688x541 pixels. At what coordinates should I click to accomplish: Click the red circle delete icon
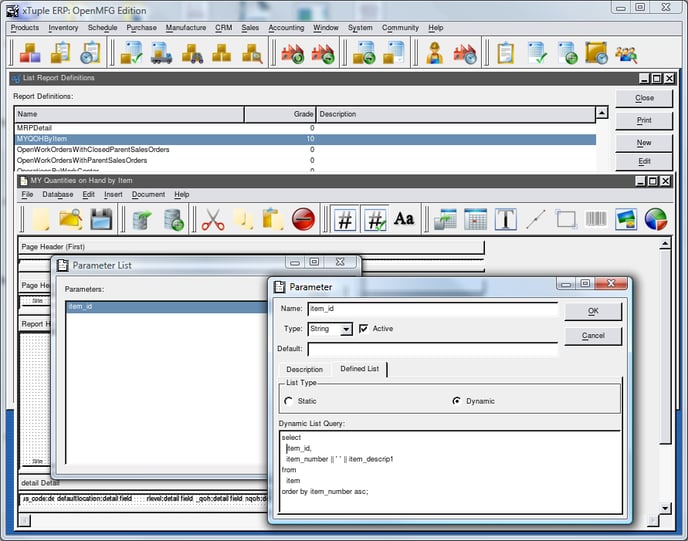pyautogui.click(x=304, y=219)
